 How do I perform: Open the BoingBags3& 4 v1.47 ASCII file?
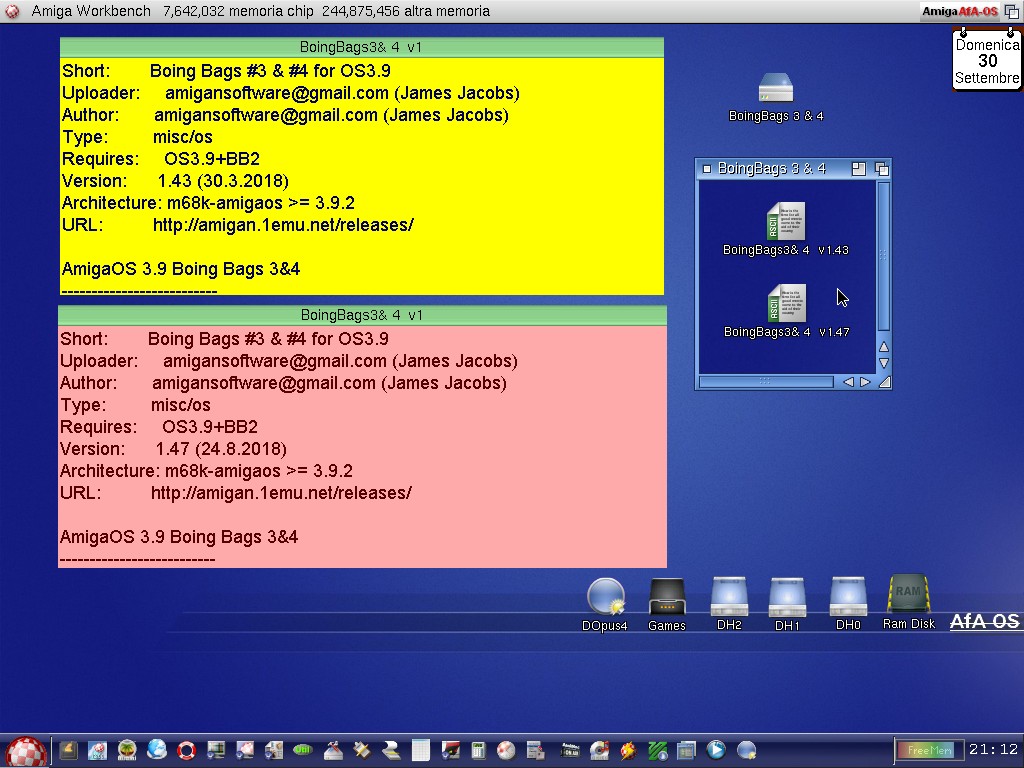tap(785, 304)
